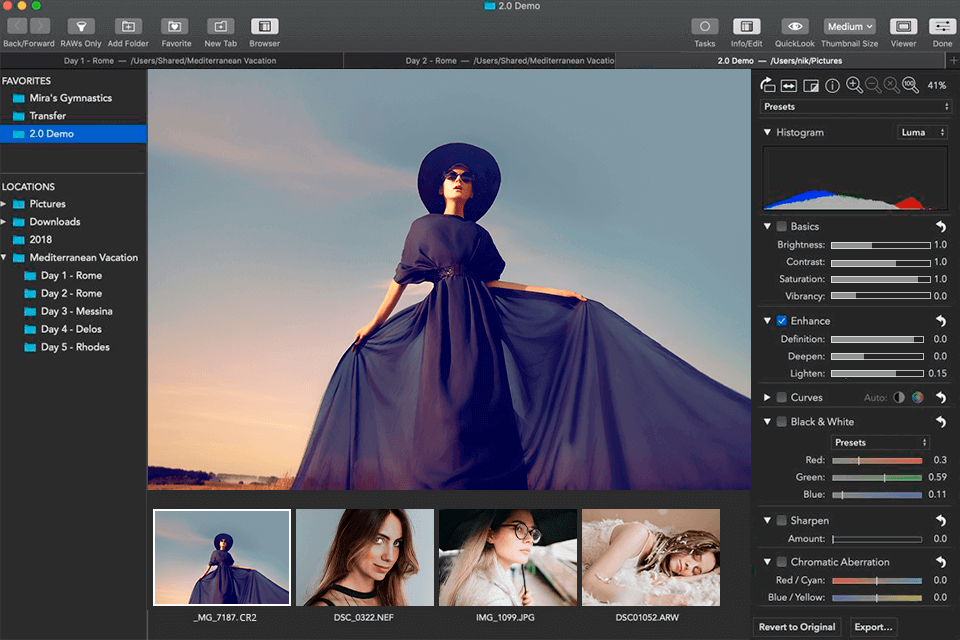This screenshot has width=960, height=640.
Task: Open the Luma histogram mode dropdown
Action: (x=922, y=132)
